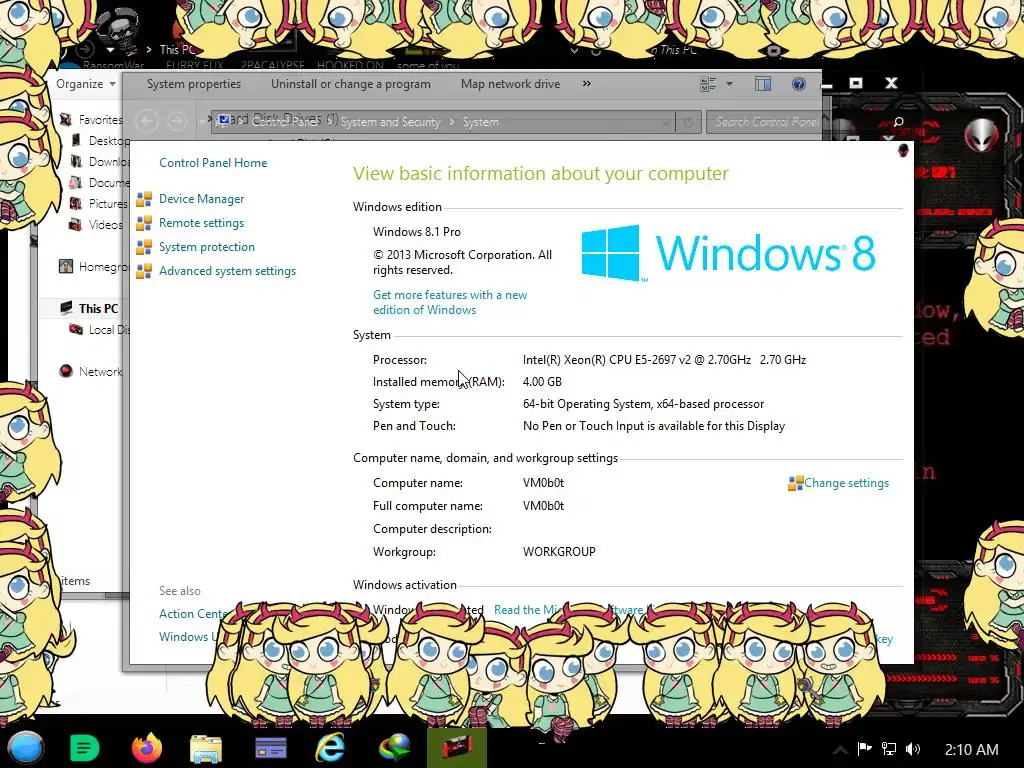The height and width of the screenshot is (768, 1024).
Task: Open the Help question mark icon
Action: tap(798, 84)
